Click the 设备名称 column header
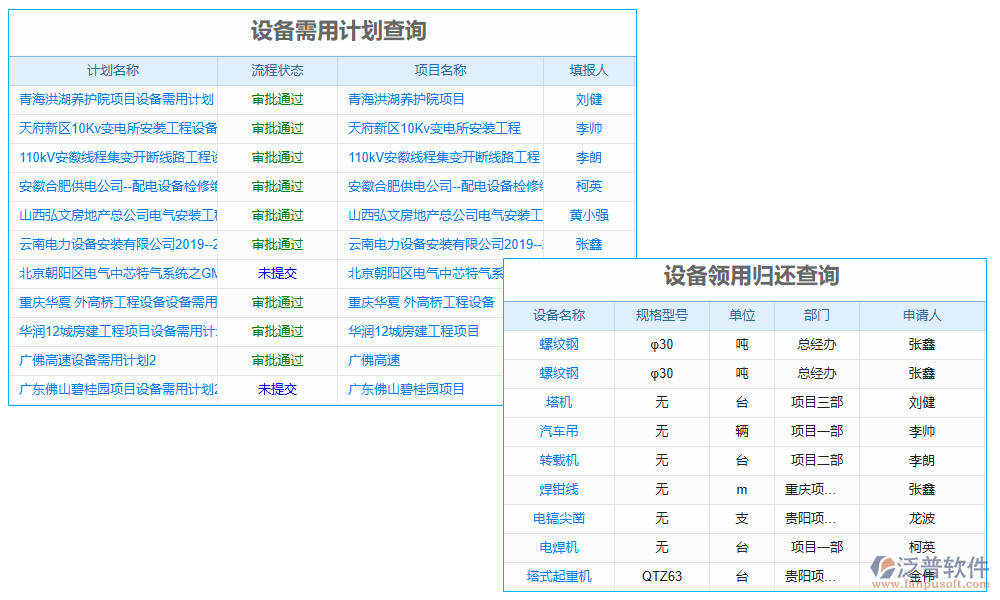The height and width of the screenshot is (600, 1000). coord(562,315)
